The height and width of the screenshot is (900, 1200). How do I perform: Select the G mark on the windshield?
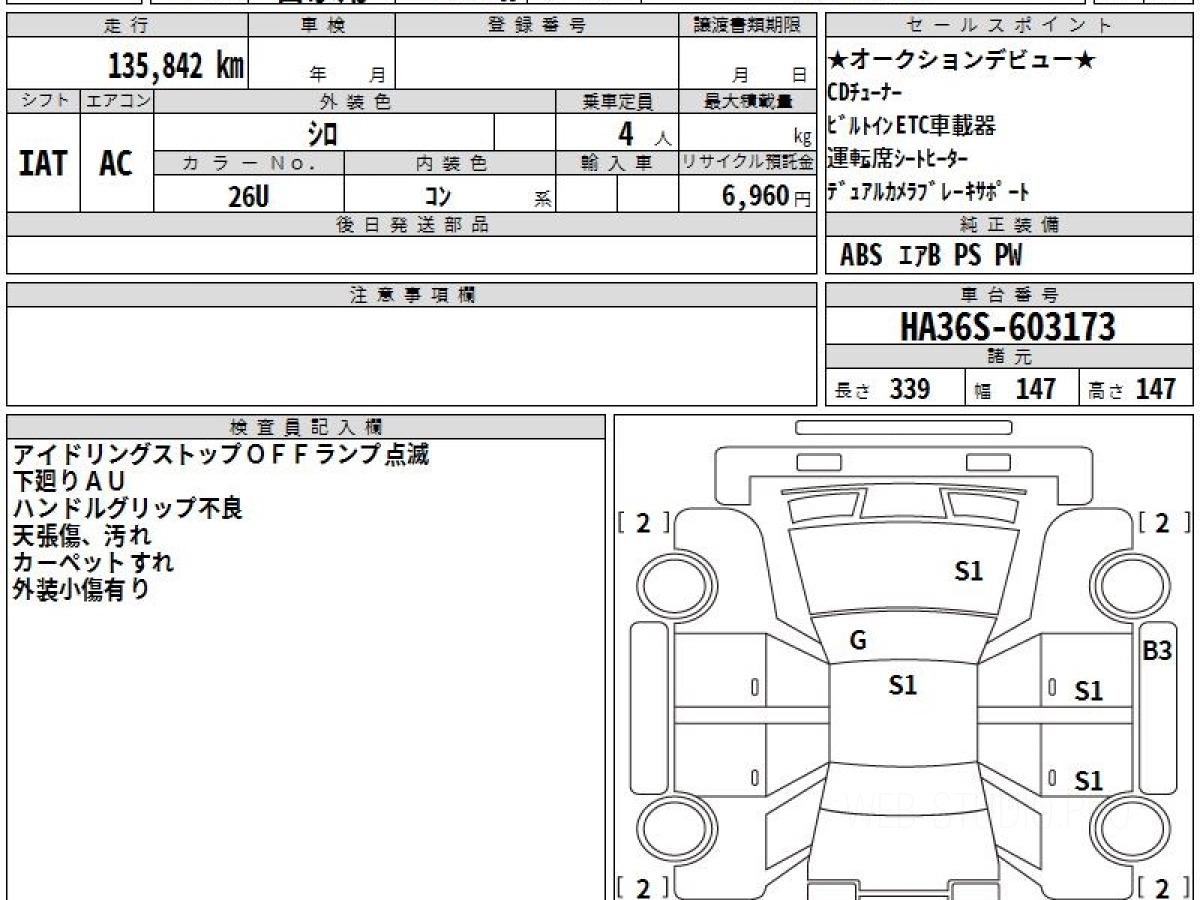click(858, 641)
